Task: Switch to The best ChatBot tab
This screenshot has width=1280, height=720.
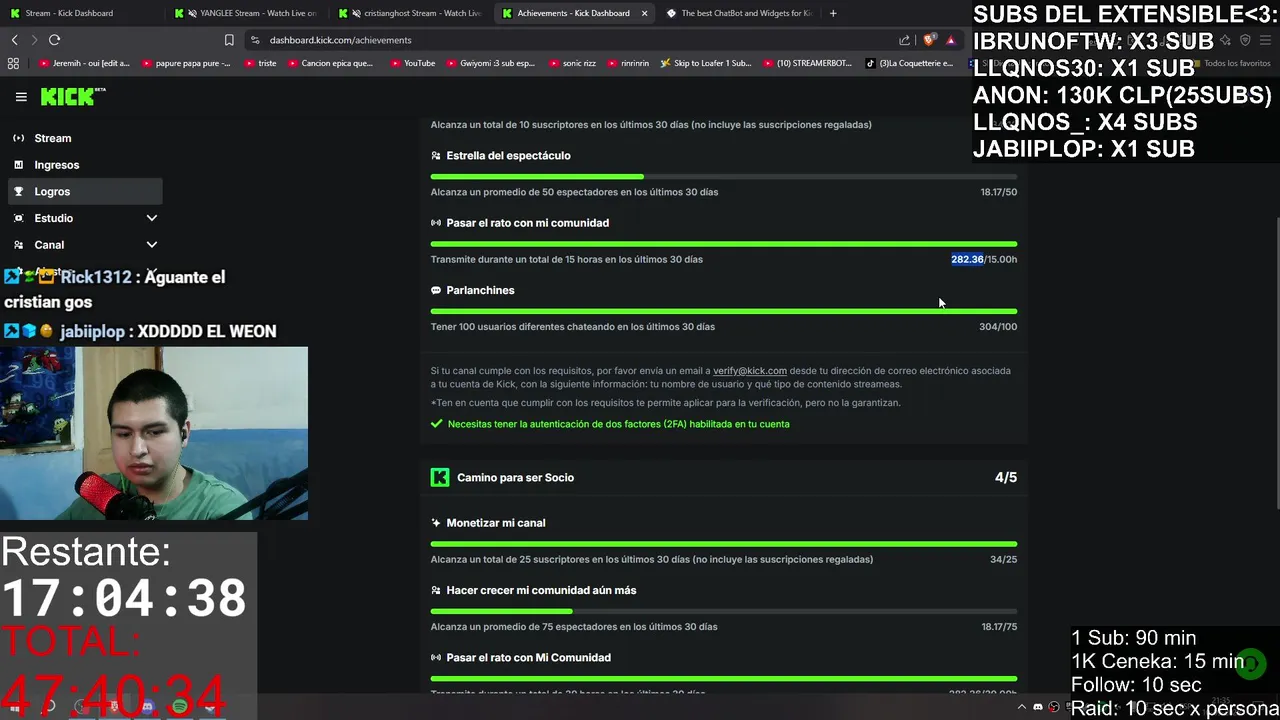Action: (x=740, y=13)
